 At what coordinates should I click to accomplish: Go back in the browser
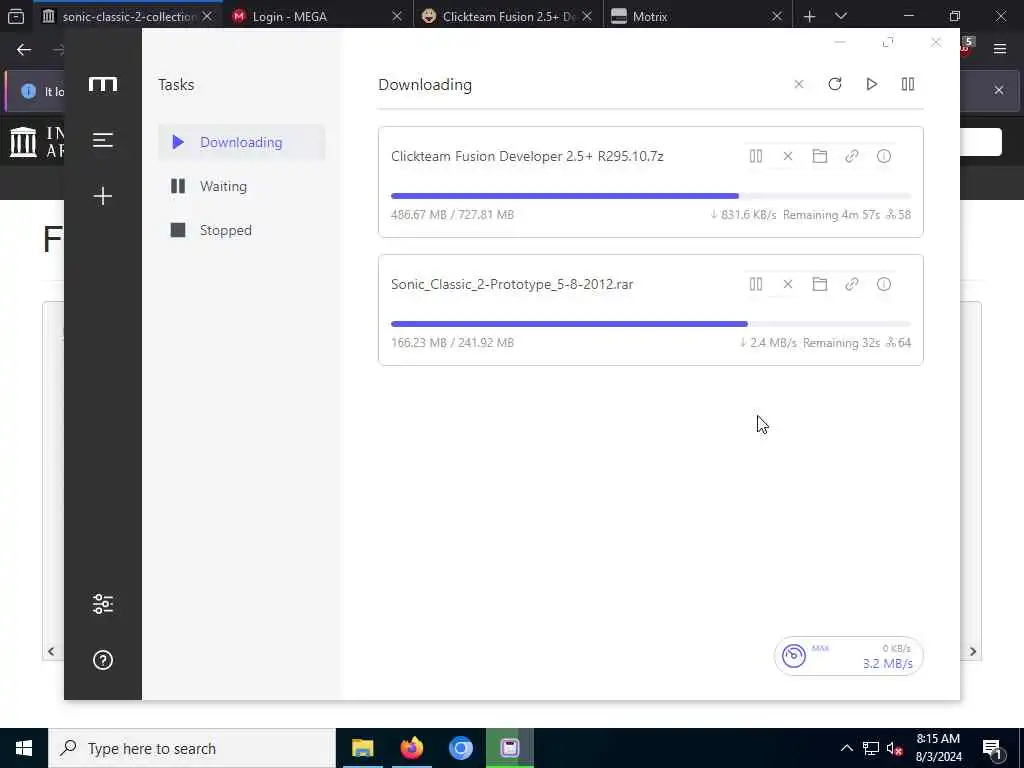pos(24,50)
